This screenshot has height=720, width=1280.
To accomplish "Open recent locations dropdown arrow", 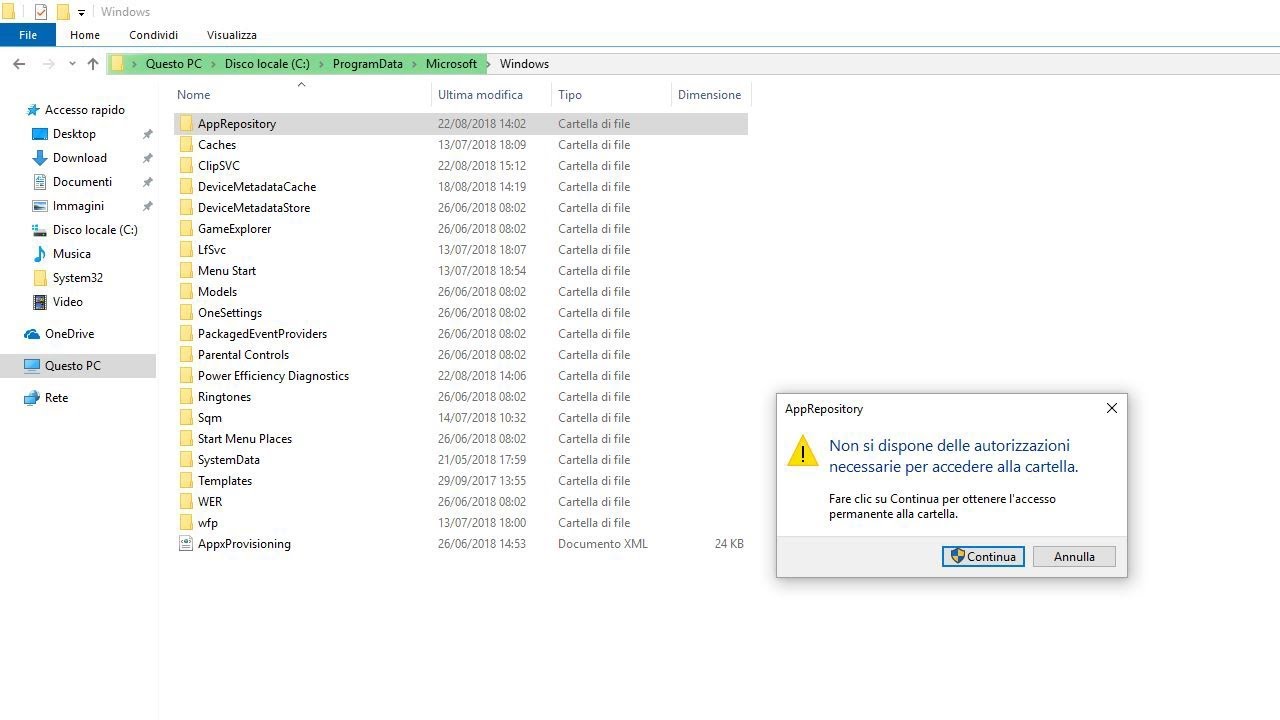I will 72,64.
